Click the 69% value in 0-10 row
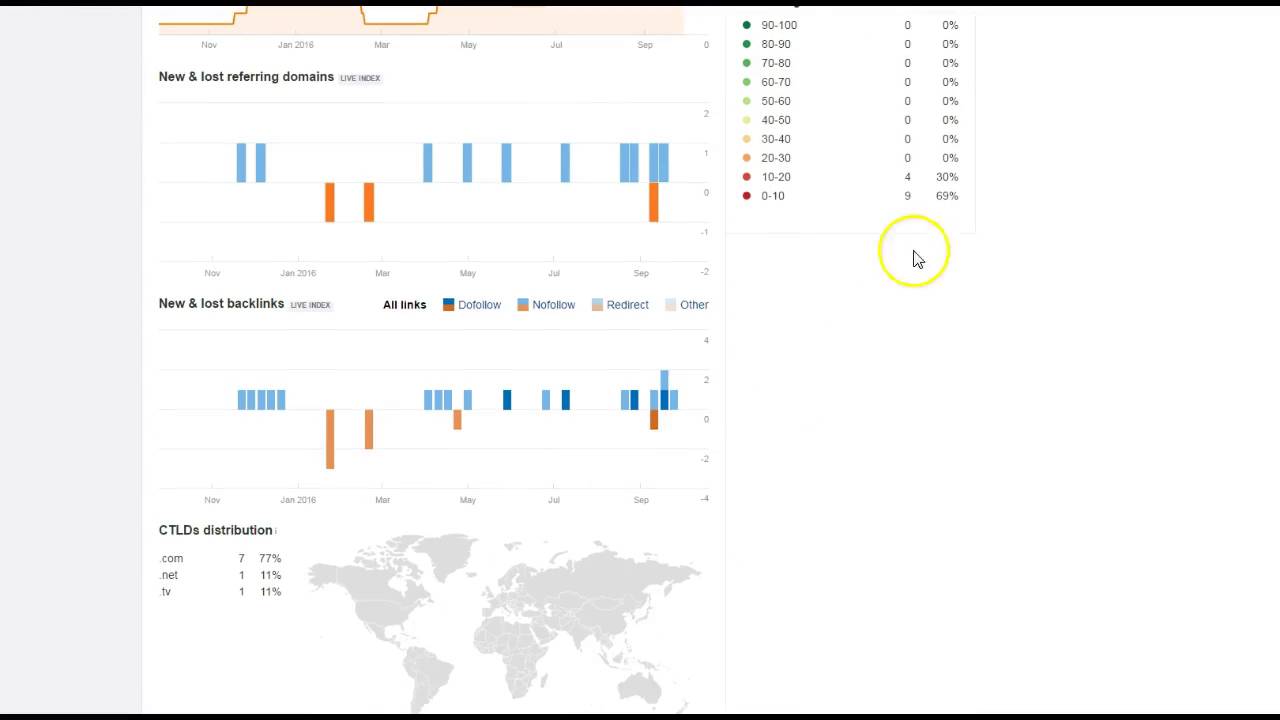 pos(946,196)
